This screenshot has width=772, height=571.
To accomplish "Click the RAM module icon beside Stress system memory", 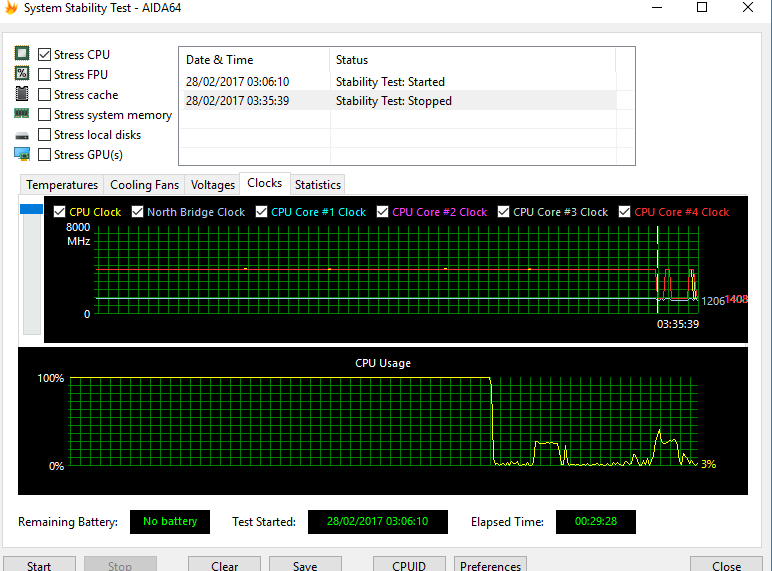I will coord(22,114).
